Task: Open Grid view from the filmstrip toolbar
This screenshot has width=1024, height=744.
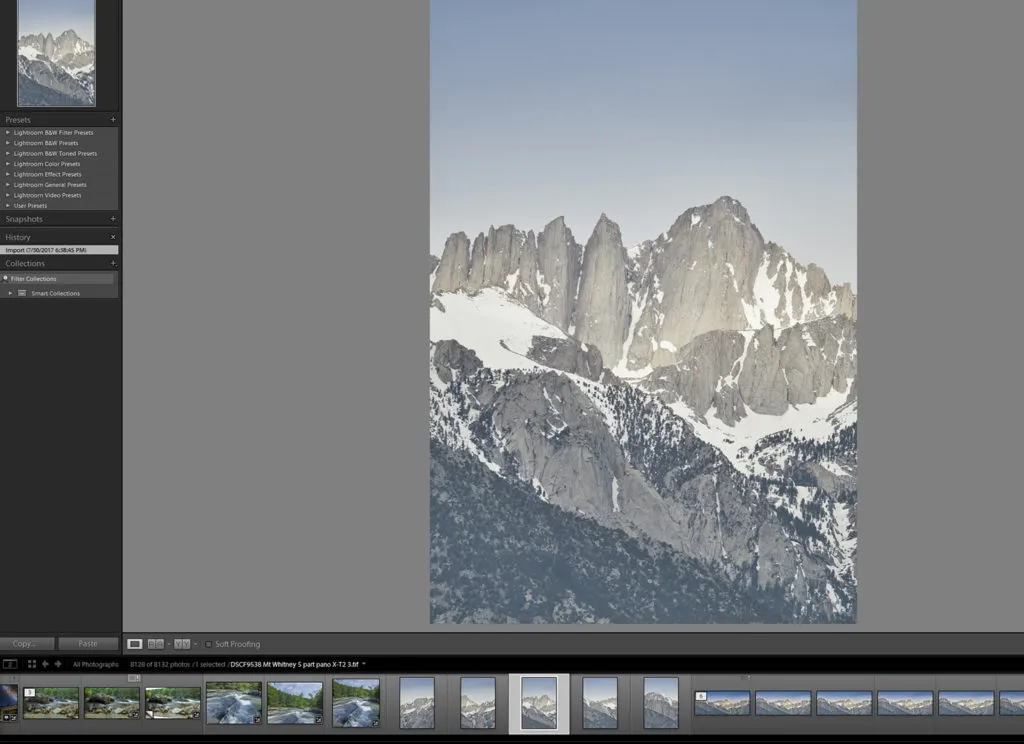Action: click(31, 663)
